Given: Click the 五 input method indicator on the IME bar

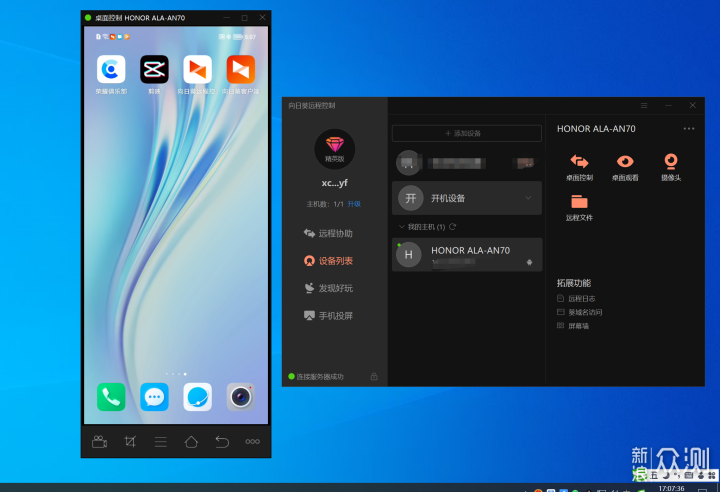Looking at the screenshot, I should (654, 475).
